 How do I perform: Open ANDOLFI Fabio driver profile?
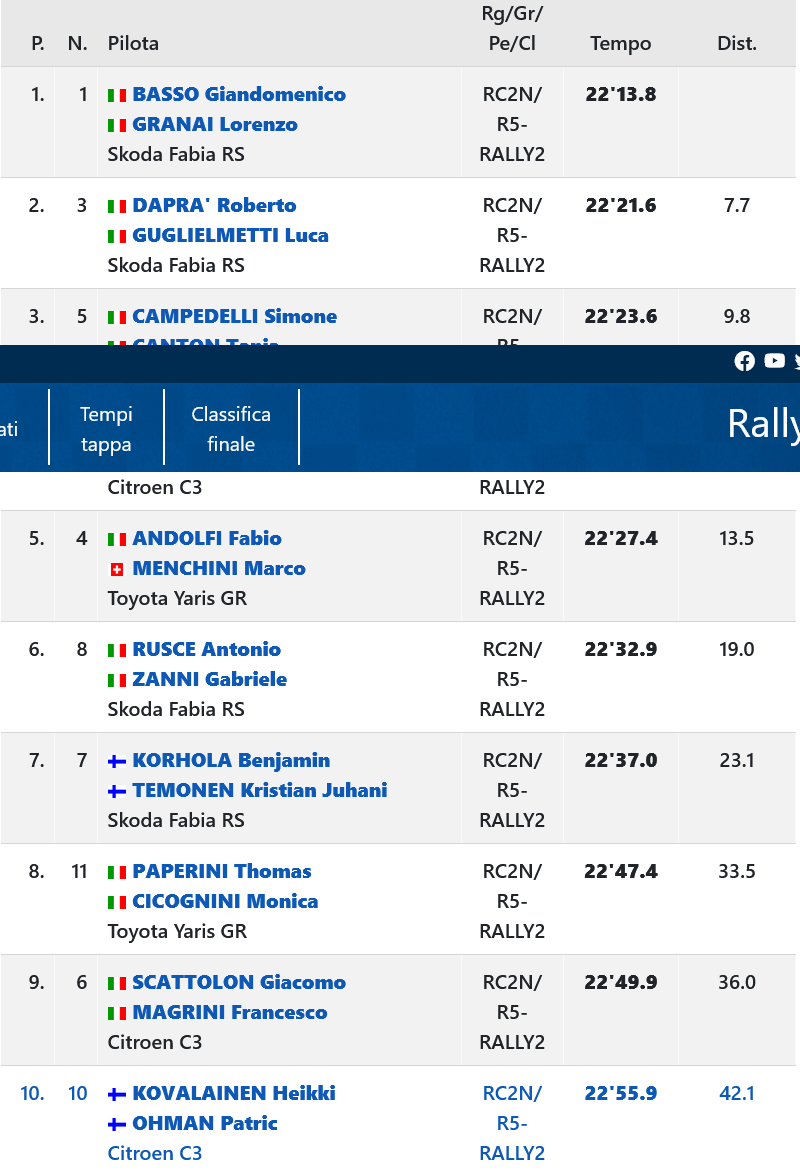tap(207, 538)
